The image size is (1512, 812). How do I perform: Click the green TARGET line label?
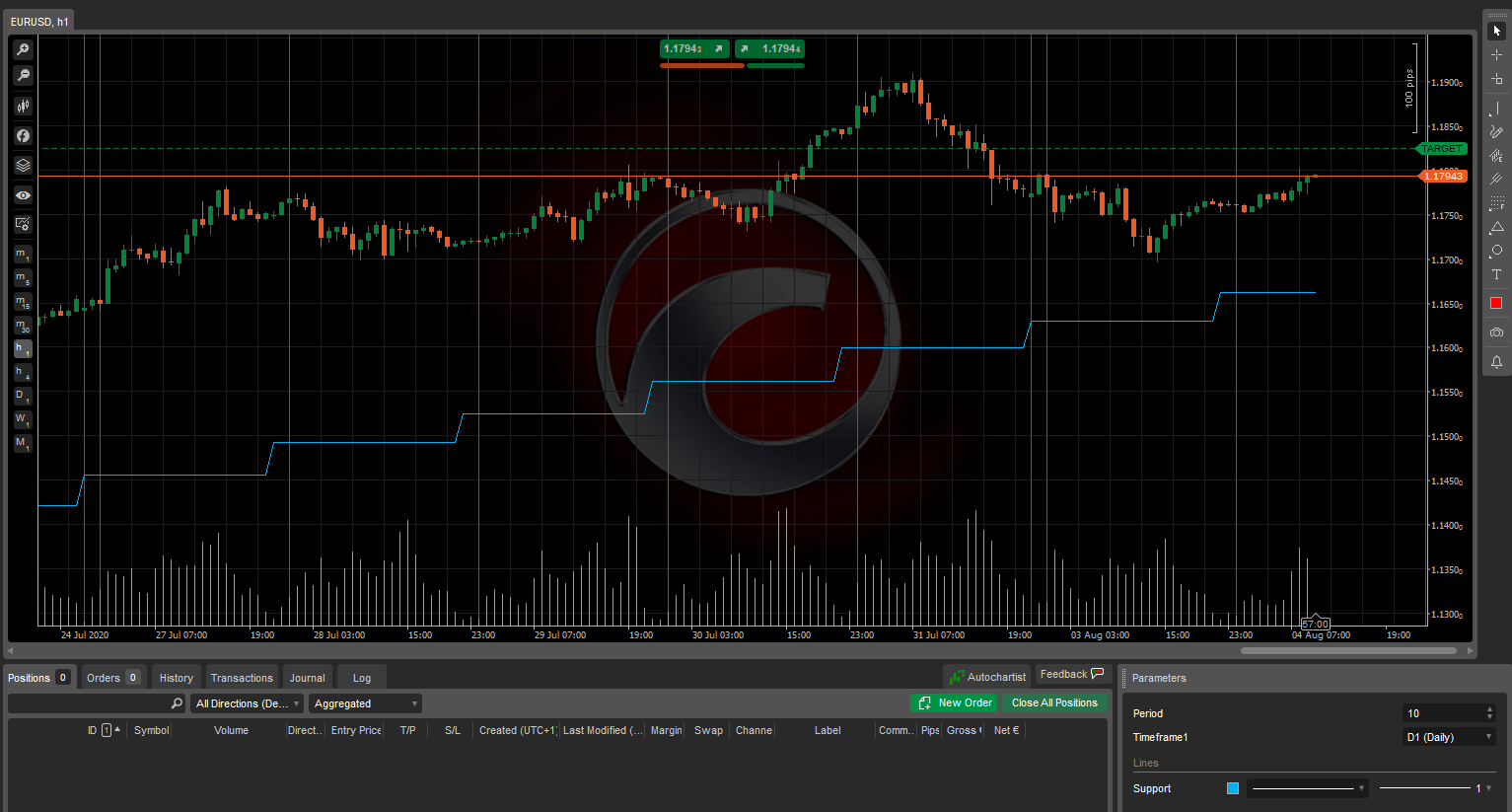point(1442,149)
